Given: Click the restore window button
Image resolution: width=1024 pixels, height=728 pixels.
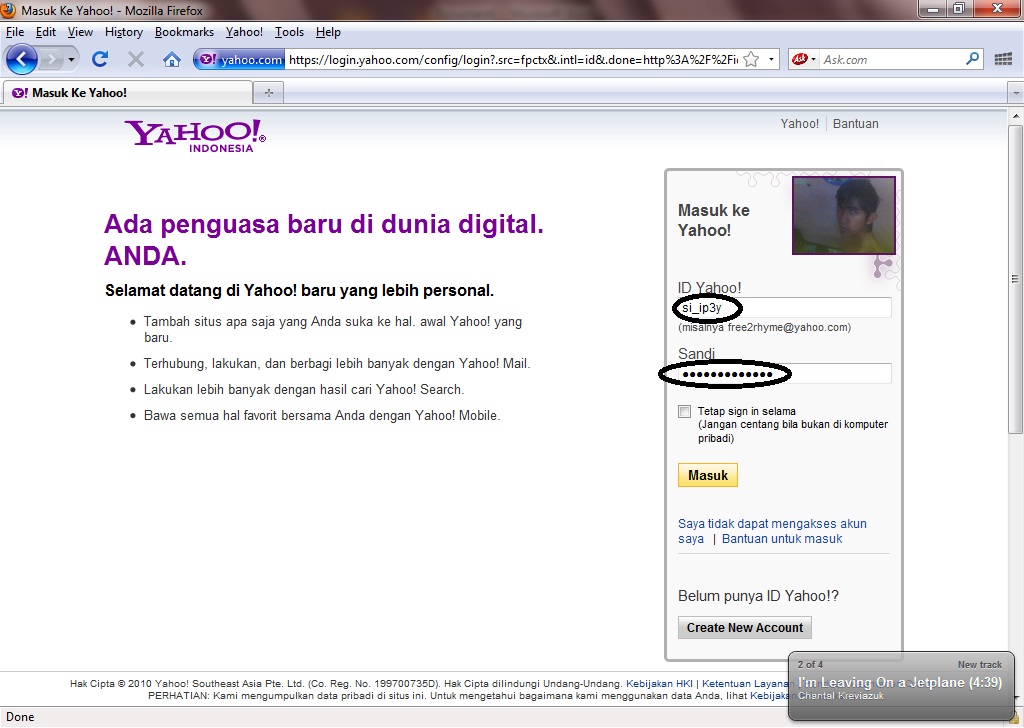Looking at the screenshot, I should click(x=959, y=8).
